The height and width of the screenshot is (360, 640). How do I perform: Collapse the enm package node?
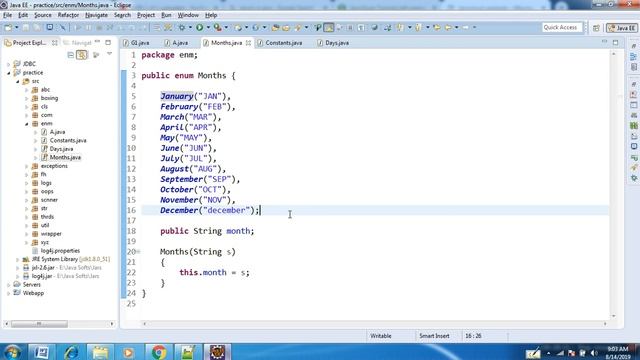27,123
